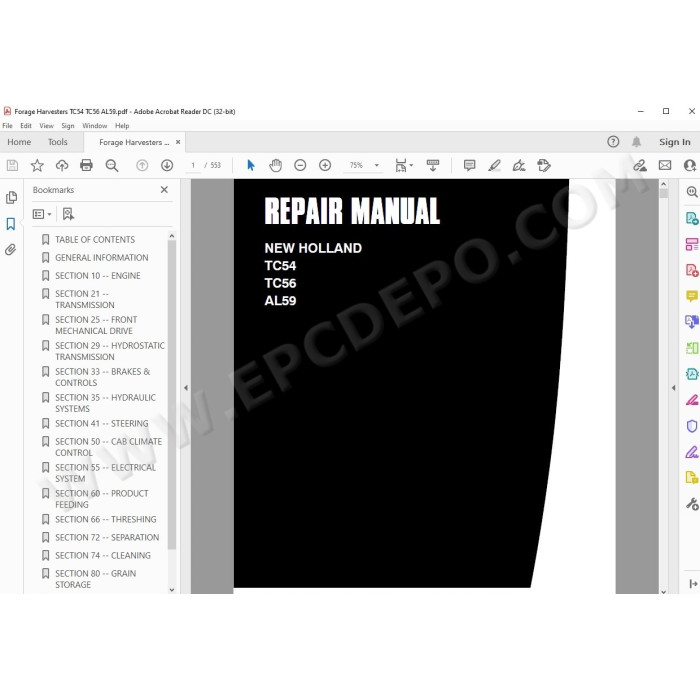This screenshot has width=700, height=700.
Task: Open the Sign menu
Action: click(x=68, y=126)
